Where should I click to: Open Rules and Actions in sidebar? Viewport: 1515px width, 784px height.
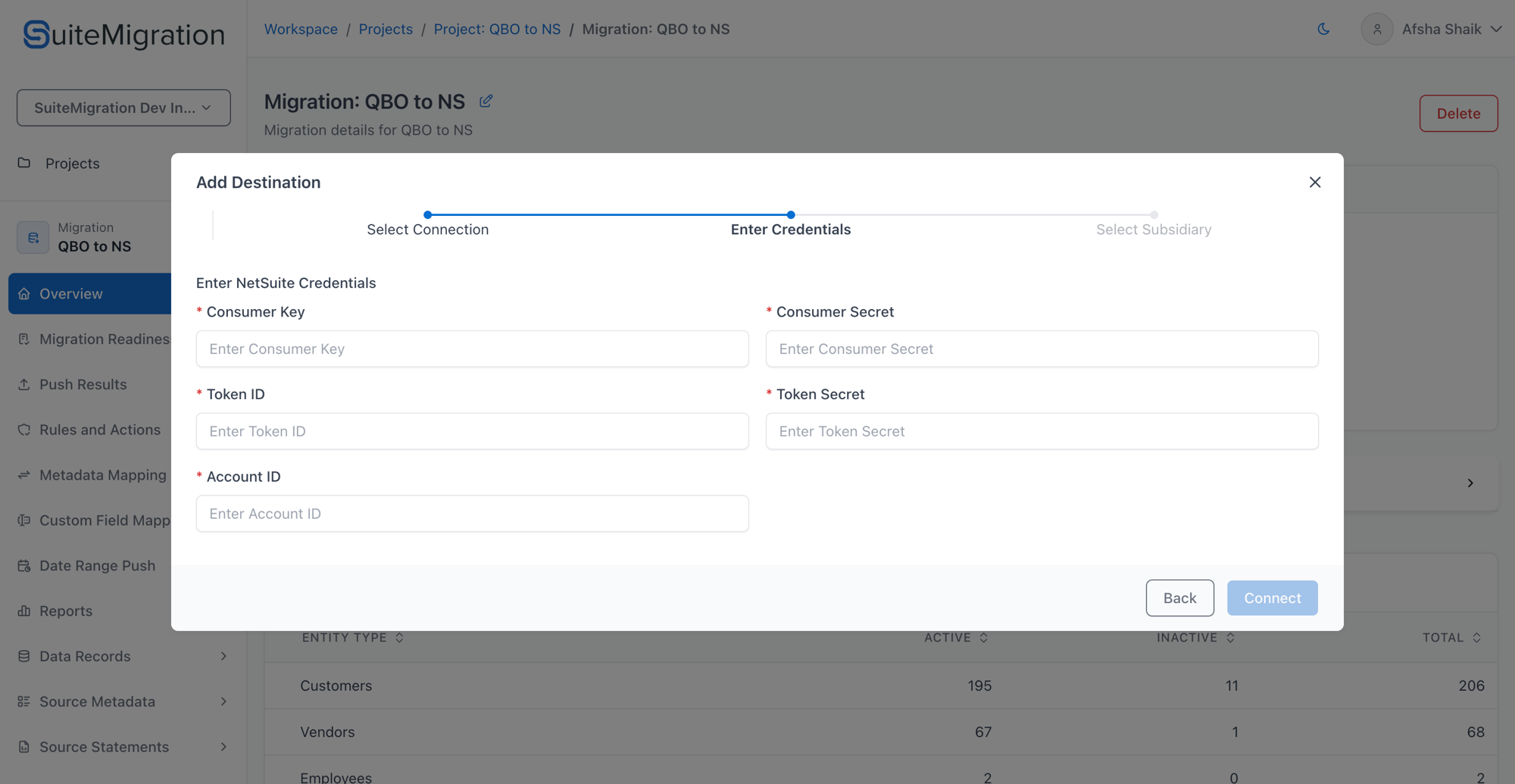[x=99, y=429]
